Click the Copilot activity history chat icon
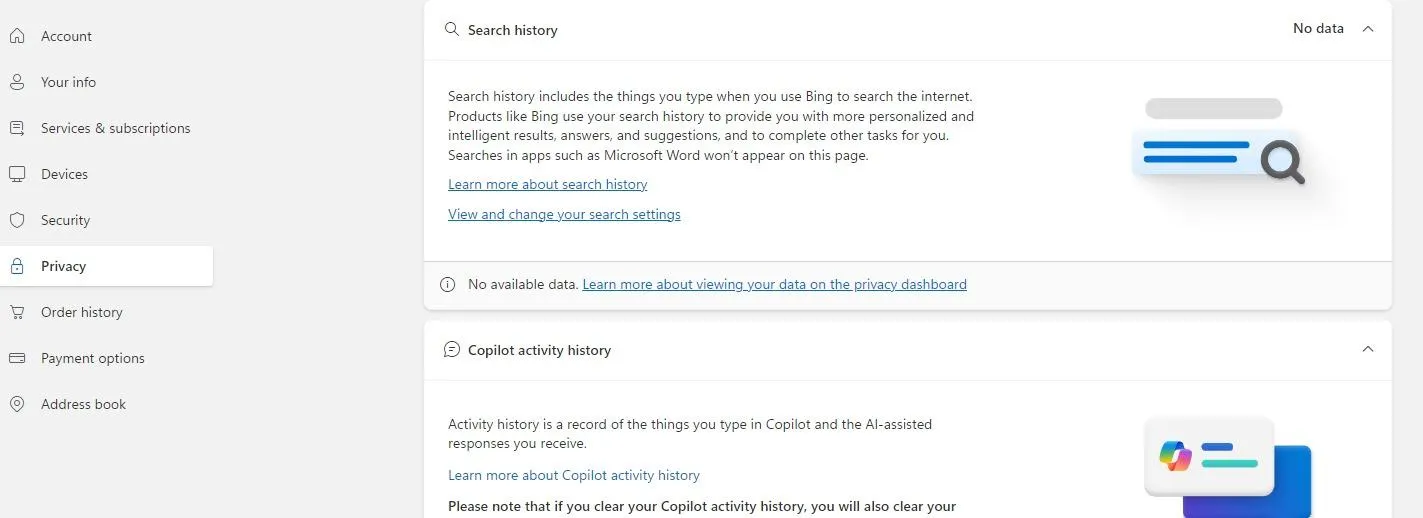Screen dimensions: 1423x518 click(x=452, y=350)
